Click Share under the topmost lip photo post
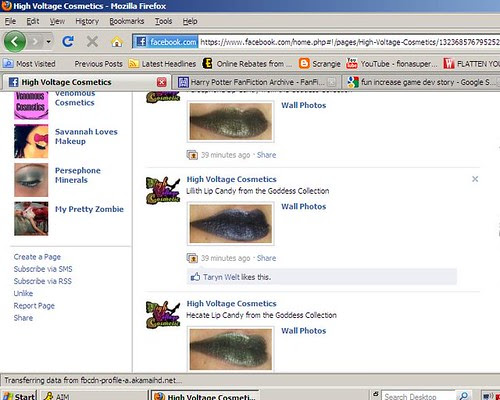 click(266, 155)
